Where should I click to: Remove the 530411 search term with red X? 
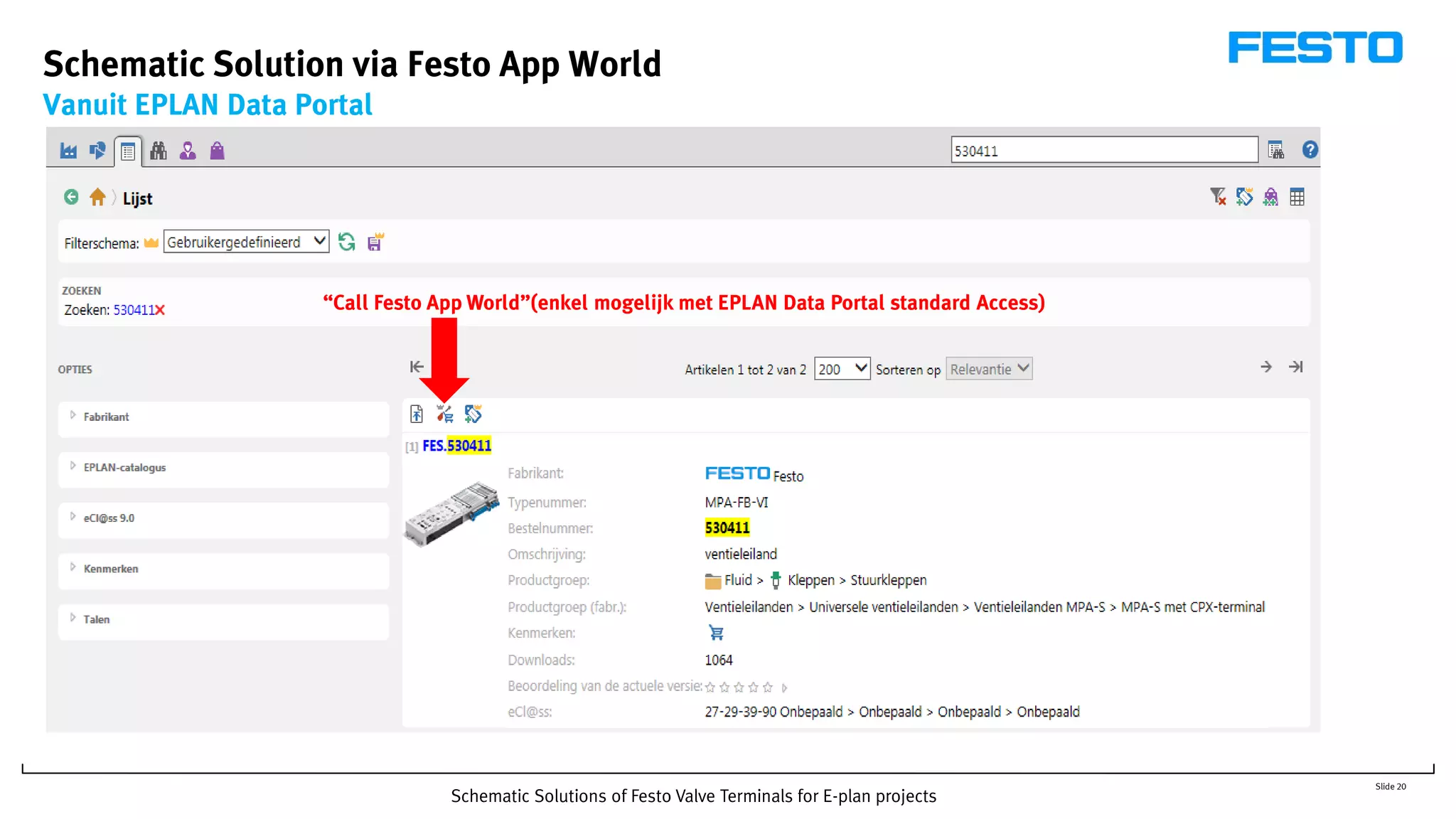(x=160, y=311)
